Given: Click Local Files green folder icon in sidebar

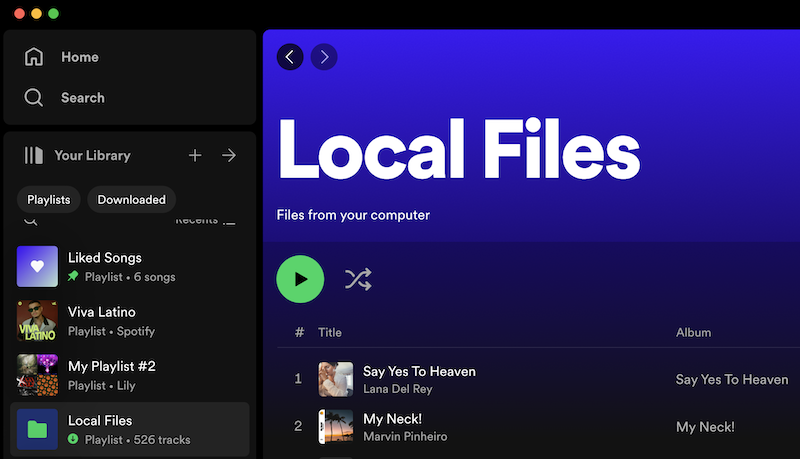Looking at the screenshot, I should [x=37, y=429].
